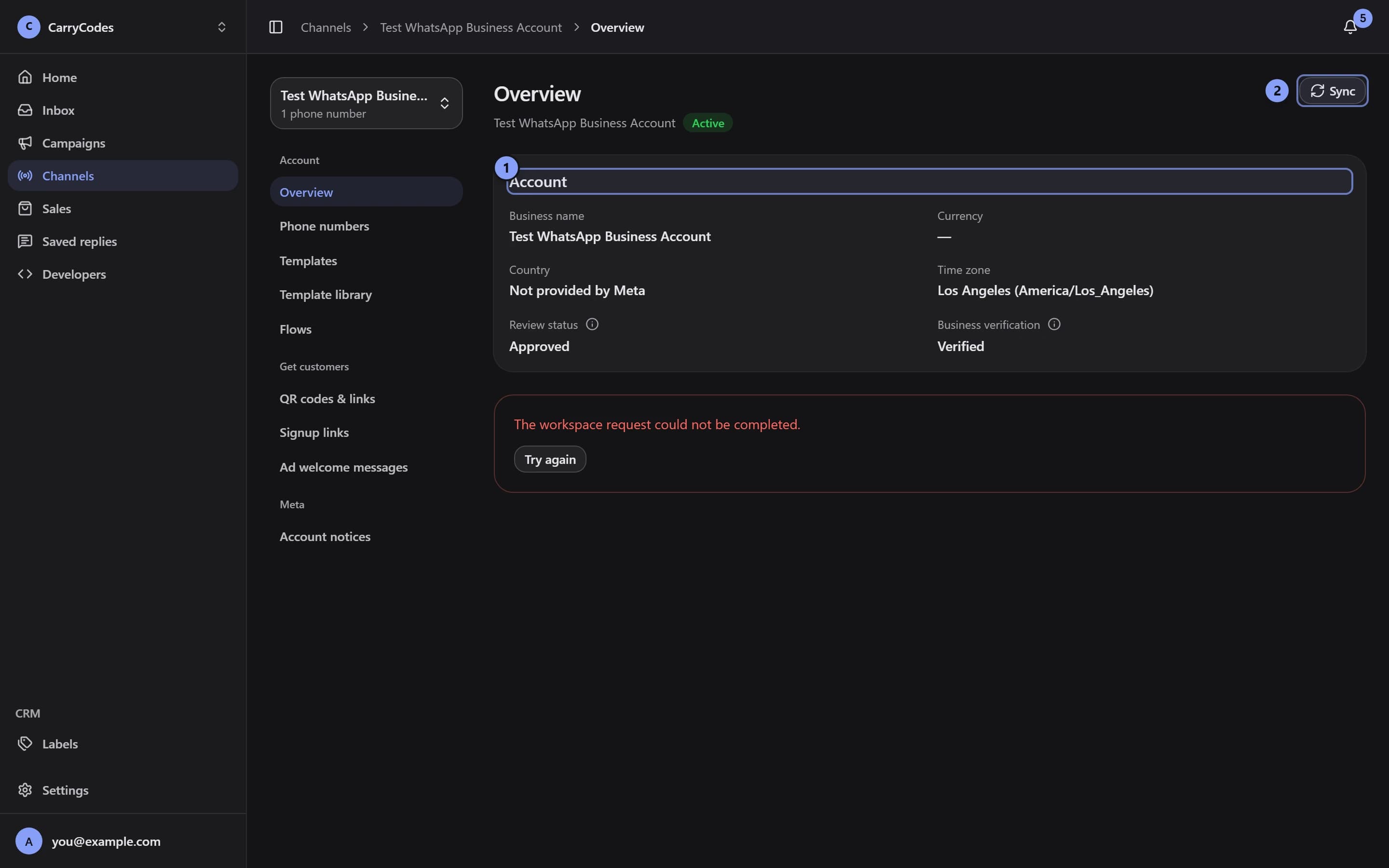Go to Ad welcome messages

[x=366, y=467]
